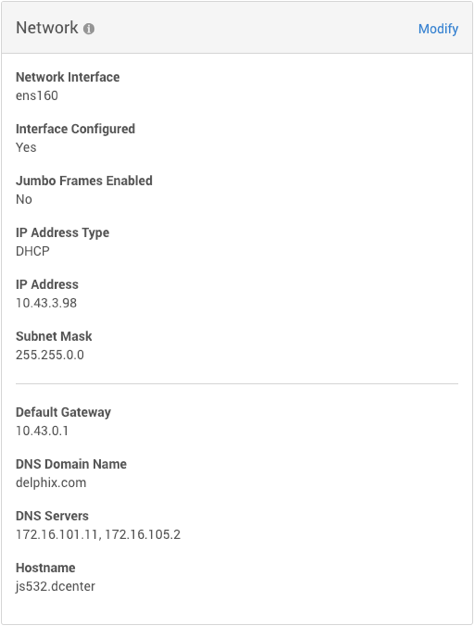The image size is (475, 626).
Task: Click the info icon beside Network
Action: (89, 29)
